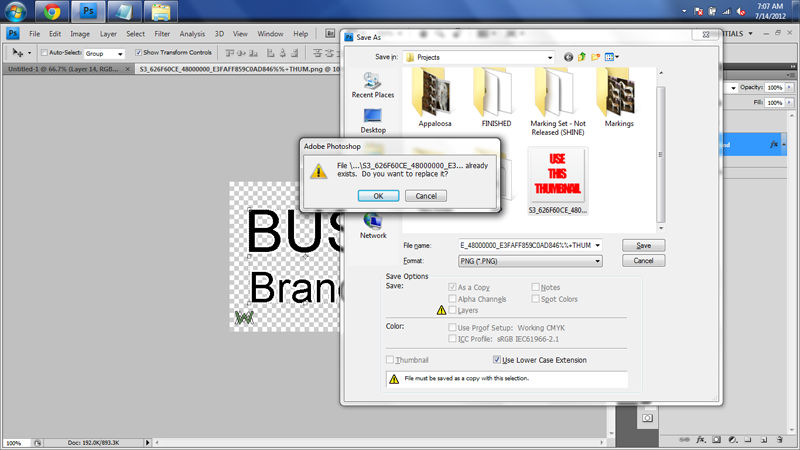
Task: Delete layer with trash icon
Action: coord(780,439)
